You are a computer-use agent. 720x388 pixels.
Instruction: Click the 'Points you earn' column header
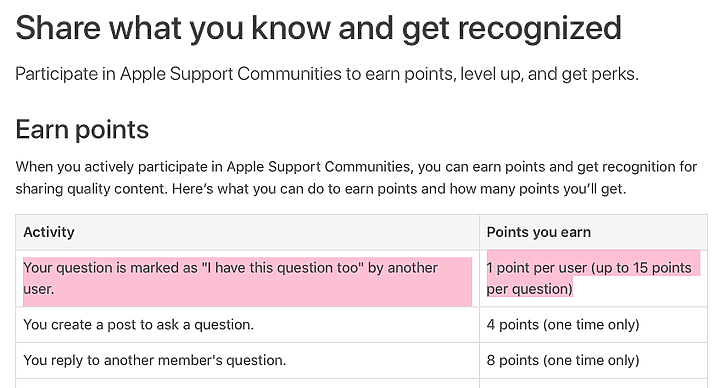539,232
